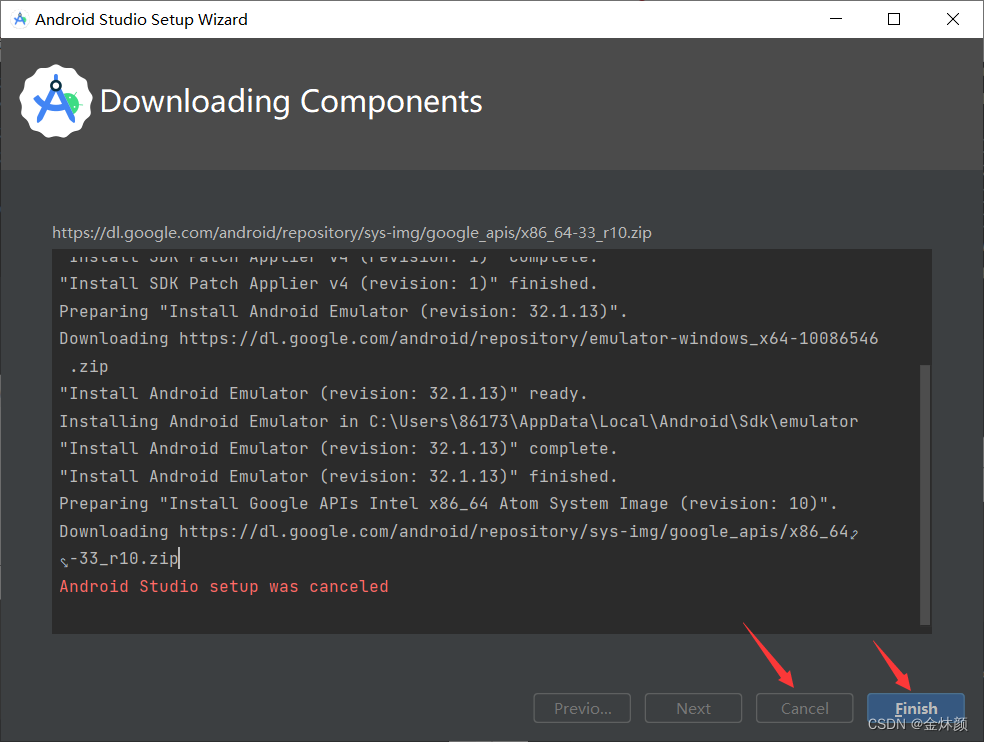Minimize the Setup Wizard window
Screen dimensions: 984x742
(x=836, y=19)
